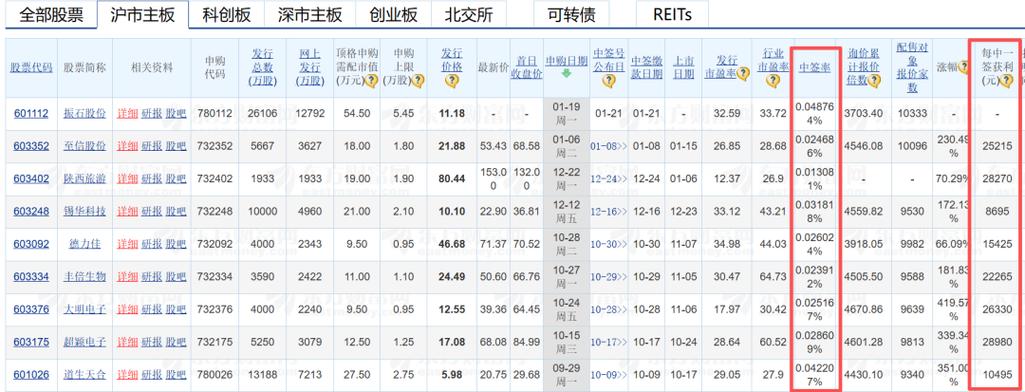The image size is (1025, 392).
Task: Open 陕西旅游 stock name link
Action: pos(85,179)
